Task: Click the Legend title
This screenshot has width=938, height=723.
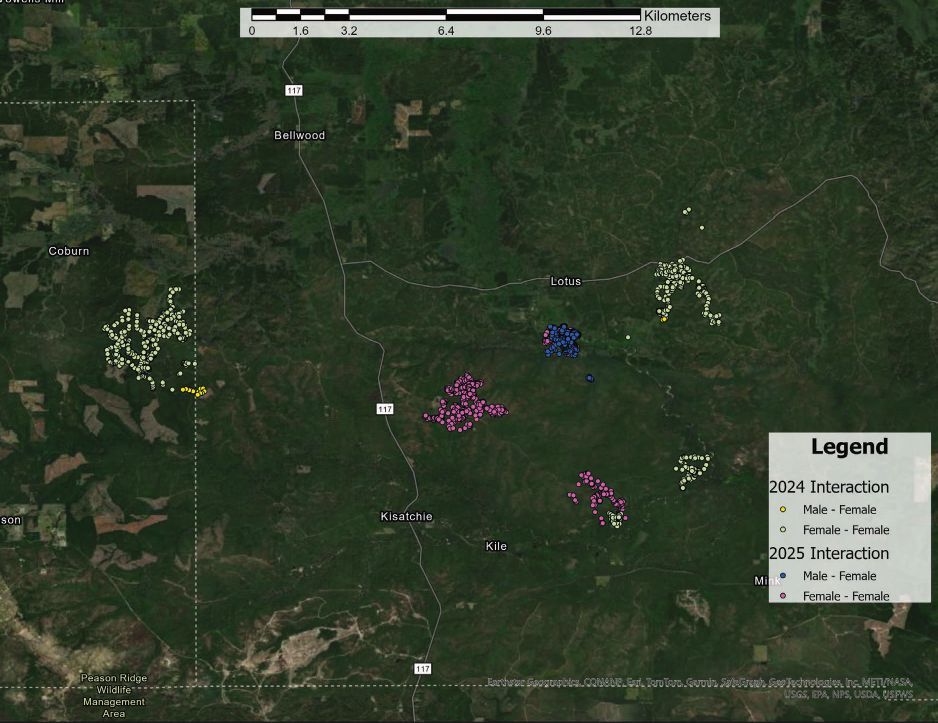Action: point(849,447)
